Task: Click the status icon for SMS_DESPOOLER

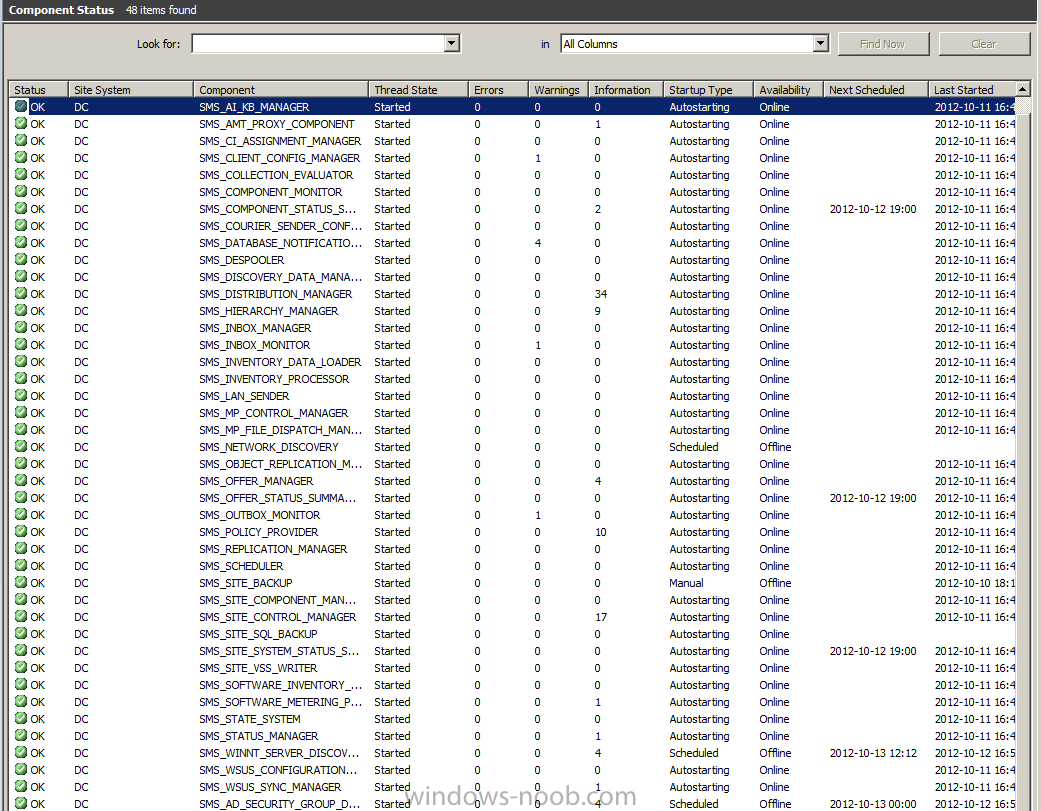Action: click(x=21, y=259)
